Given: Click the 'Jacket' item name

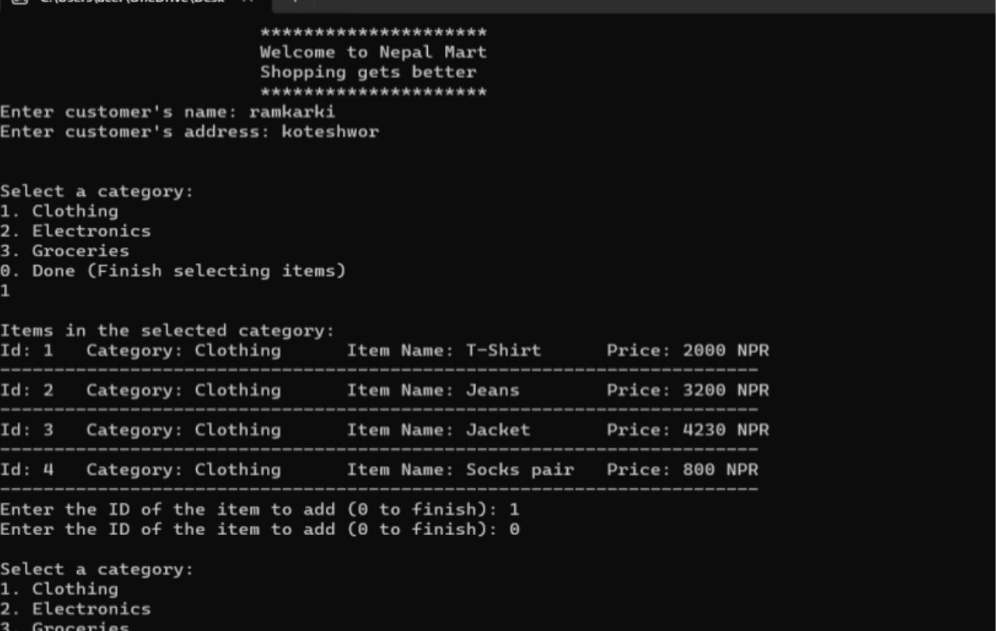Looking at the screenshot, I should pos(497,430).
